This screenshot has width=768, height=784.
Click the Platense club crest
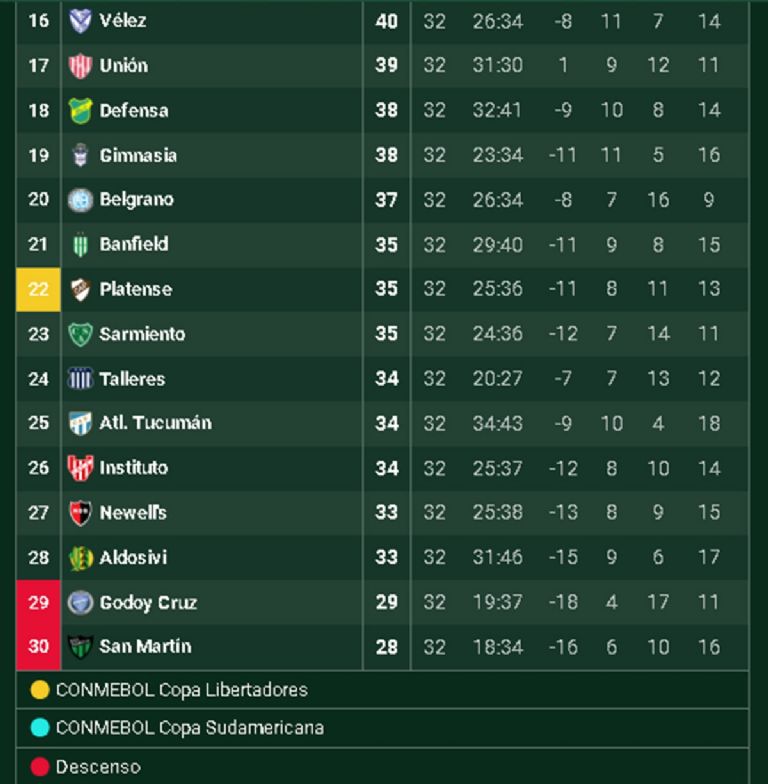(x=80, y=289)
